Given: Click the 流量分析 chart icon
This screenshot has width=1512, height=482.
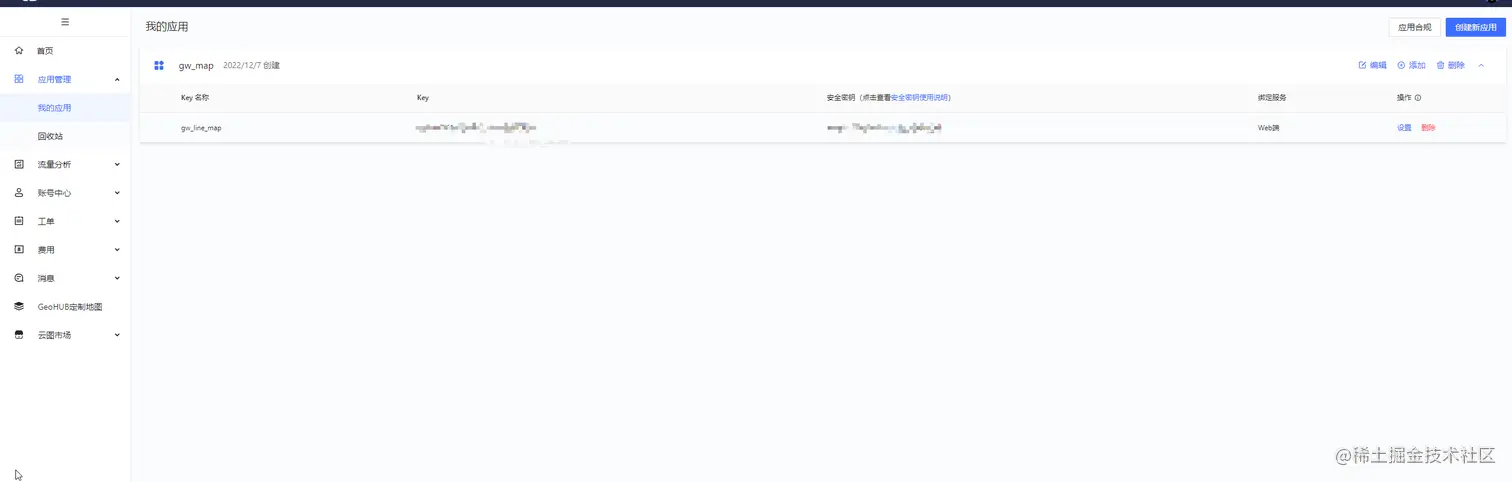Looking at the screenshot, I should click(x=19, y=164).
